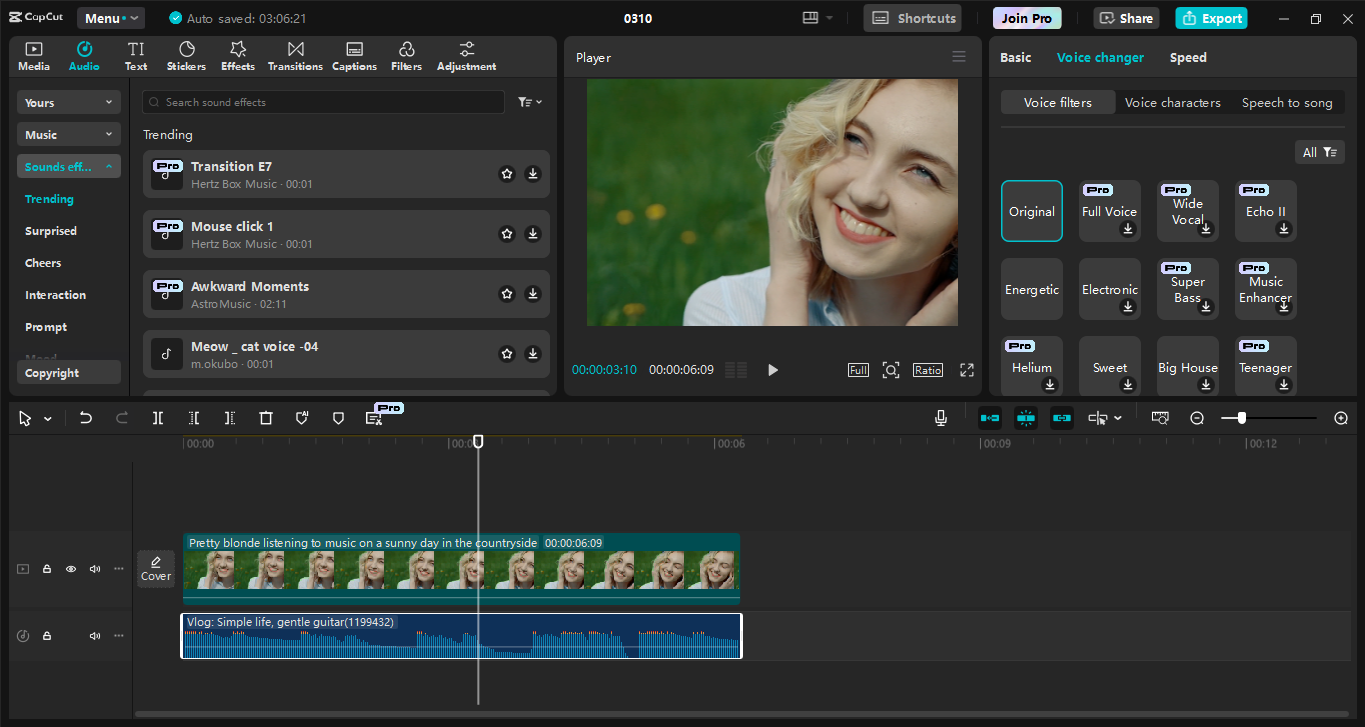Start voiceover recording with microphone icon

tap(941, 418)
